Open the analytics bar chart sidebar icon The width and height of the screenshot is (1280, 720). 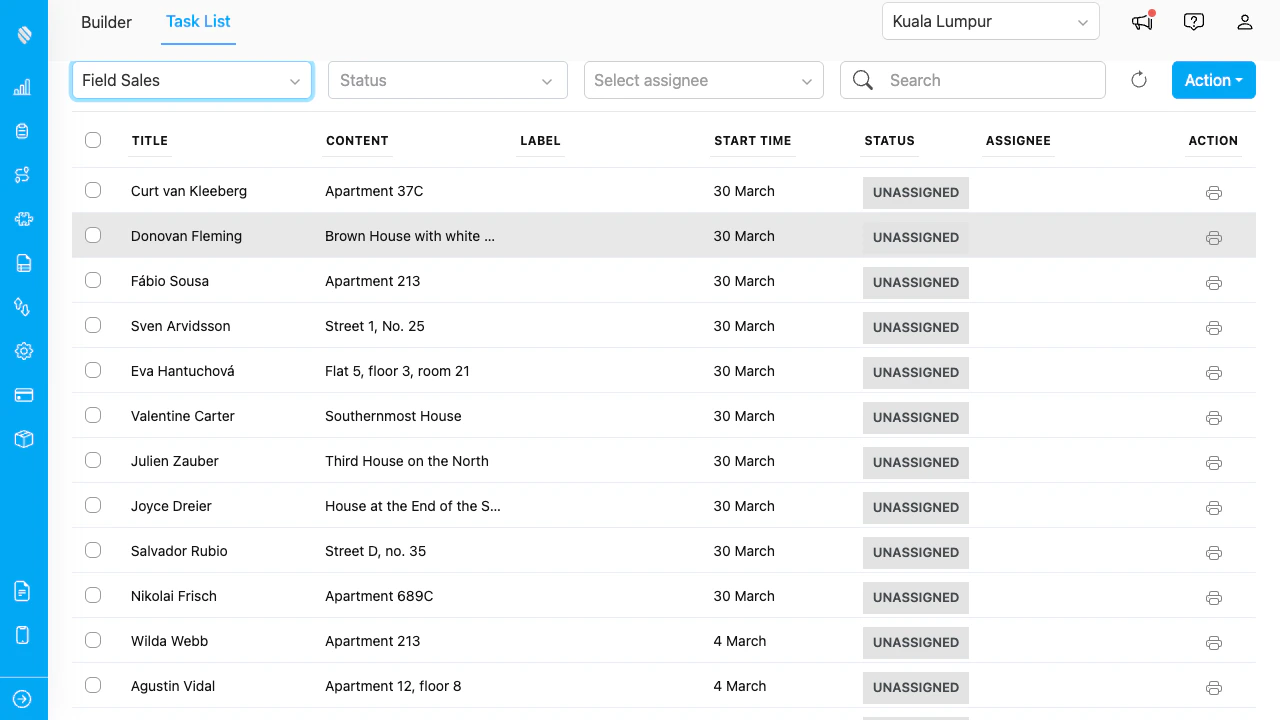pos(22,87)
